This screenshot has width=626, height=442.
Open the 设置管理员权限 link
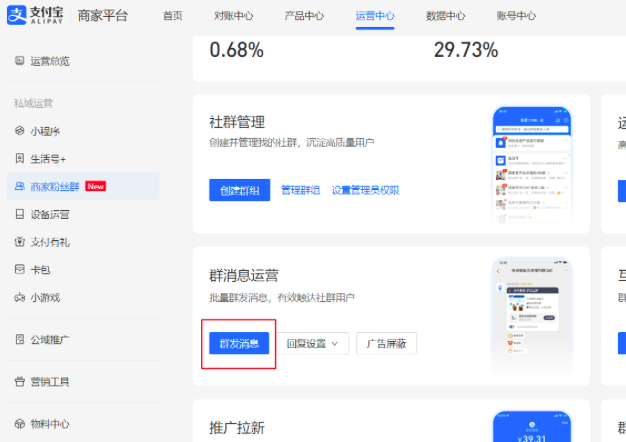point(365,189)
